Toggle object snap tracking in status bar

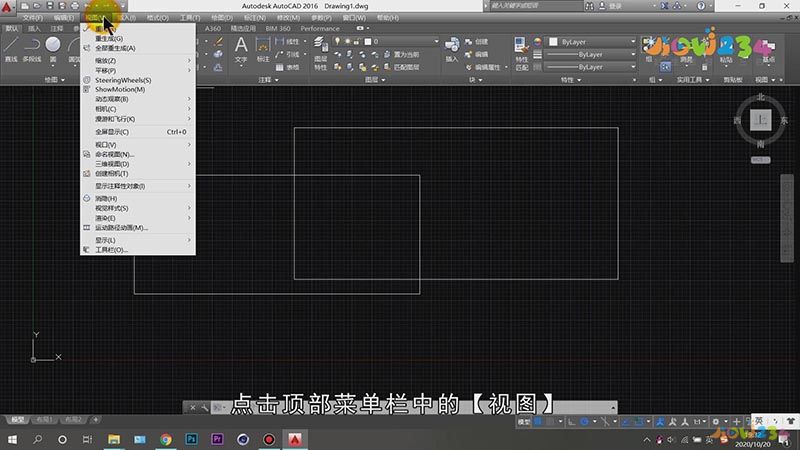[x=626, y=421]
